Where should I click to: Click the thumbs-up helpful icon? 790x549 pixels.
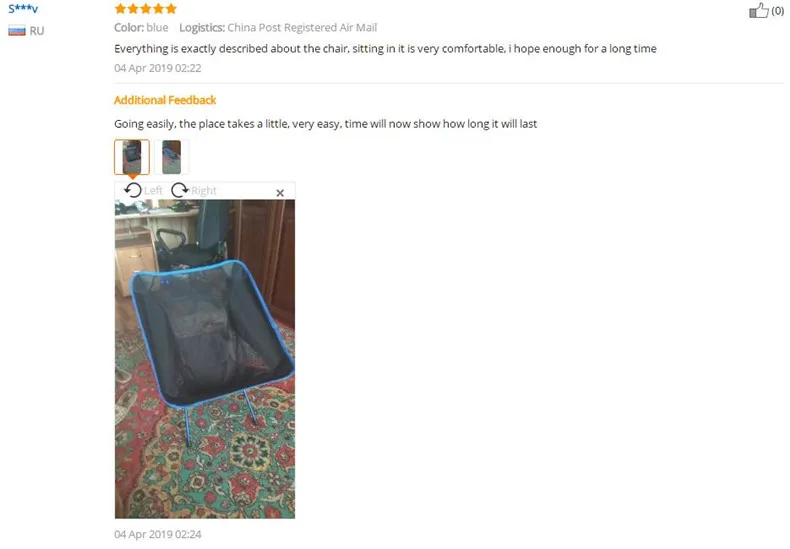pos(758,10)
